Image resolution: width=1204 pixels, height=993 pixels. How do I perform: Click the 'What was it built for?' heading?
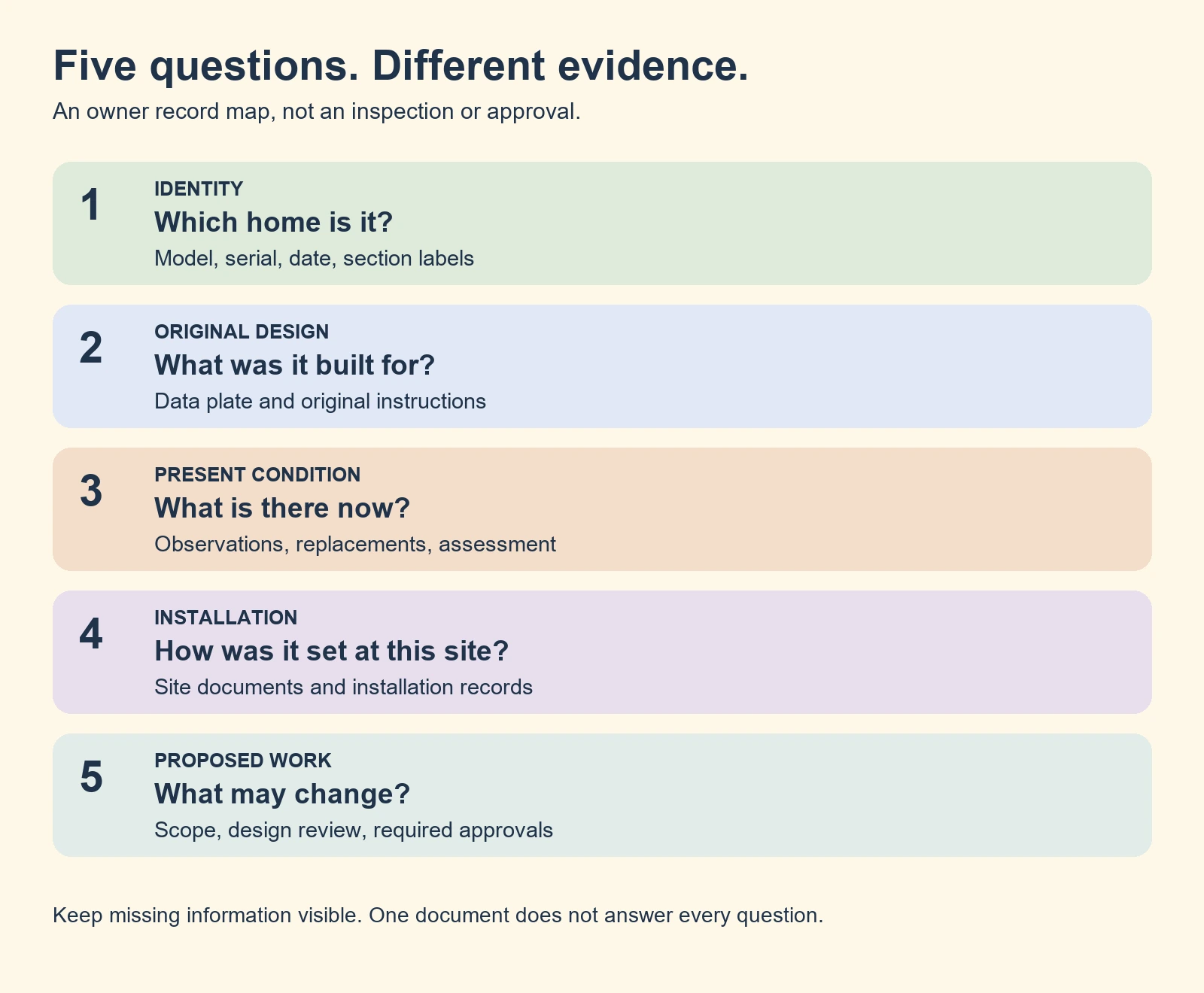(295, 366)
